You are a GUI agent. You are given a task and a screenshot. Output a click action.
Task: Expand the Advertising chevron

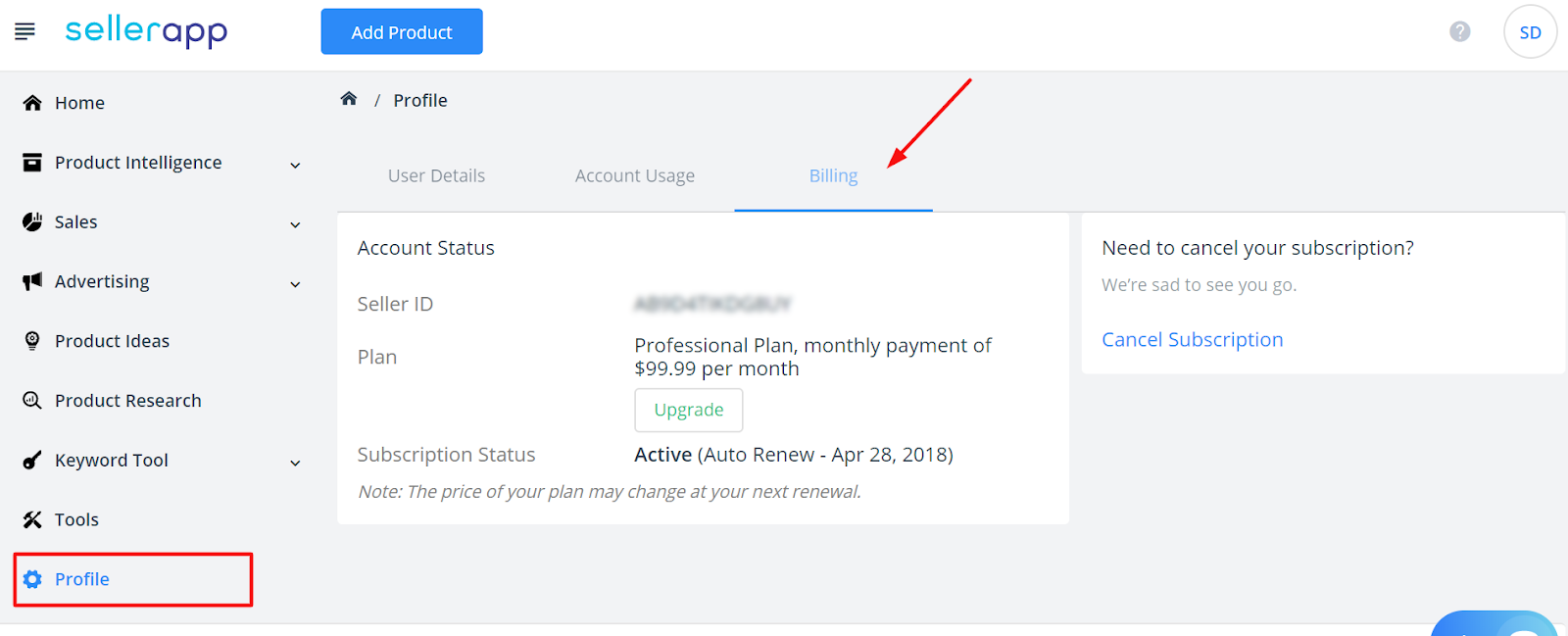[295, 284]
